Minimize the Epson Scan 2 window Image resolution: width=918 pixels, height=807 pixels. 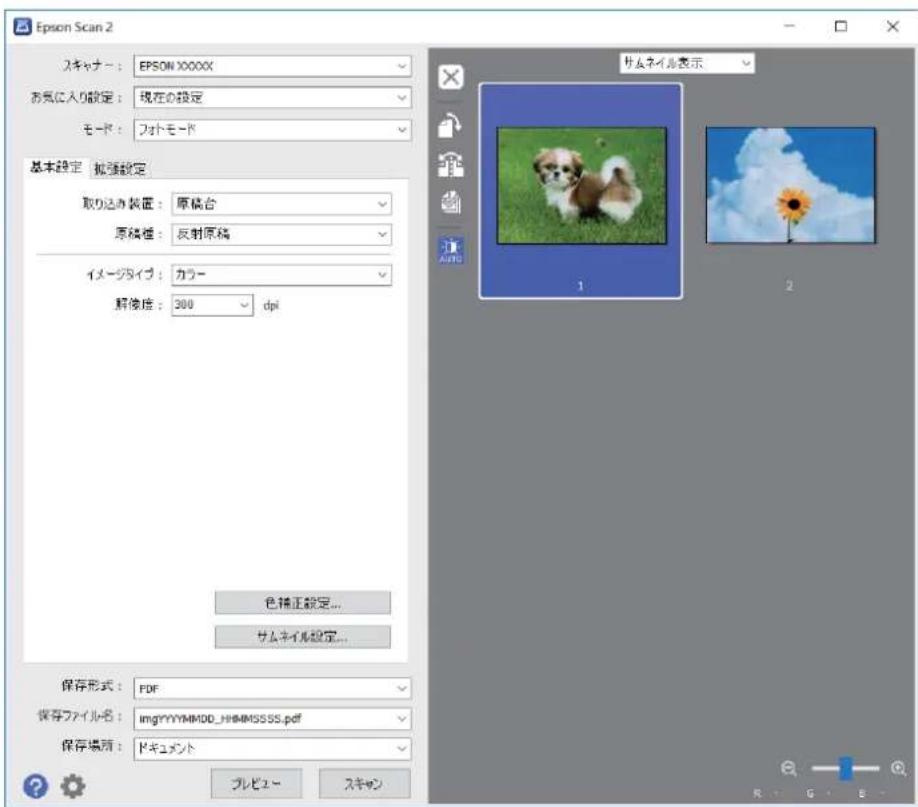pyautogui.click(x=789, y=26)
